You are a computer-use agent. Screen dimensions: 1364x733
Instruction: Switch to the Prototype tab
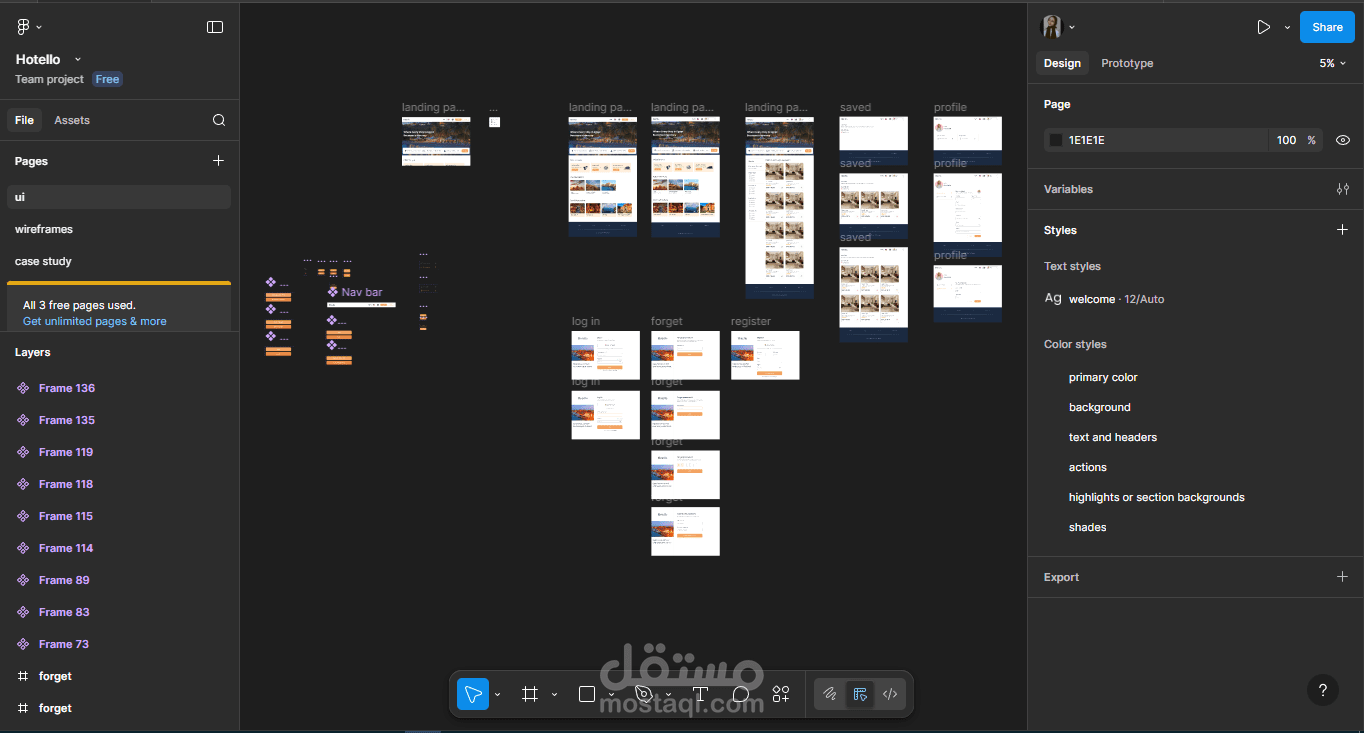coord(1127,63)
